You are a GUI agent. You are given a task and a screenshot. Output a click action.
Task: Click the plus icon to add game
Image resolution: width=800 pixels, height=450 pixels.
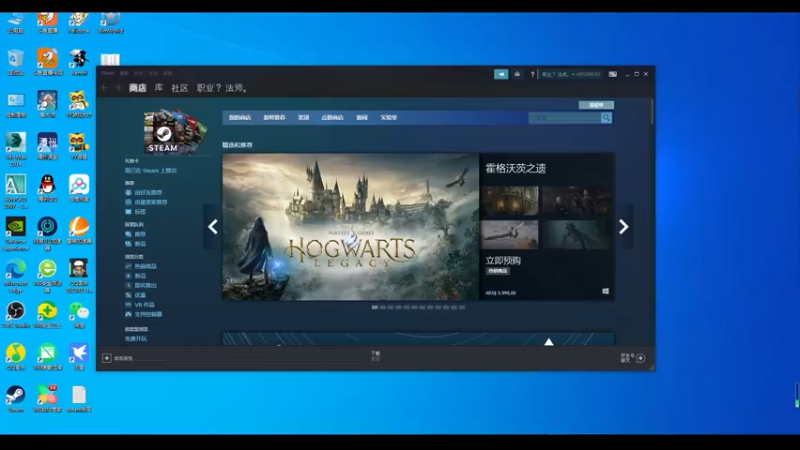pos(107,358)
